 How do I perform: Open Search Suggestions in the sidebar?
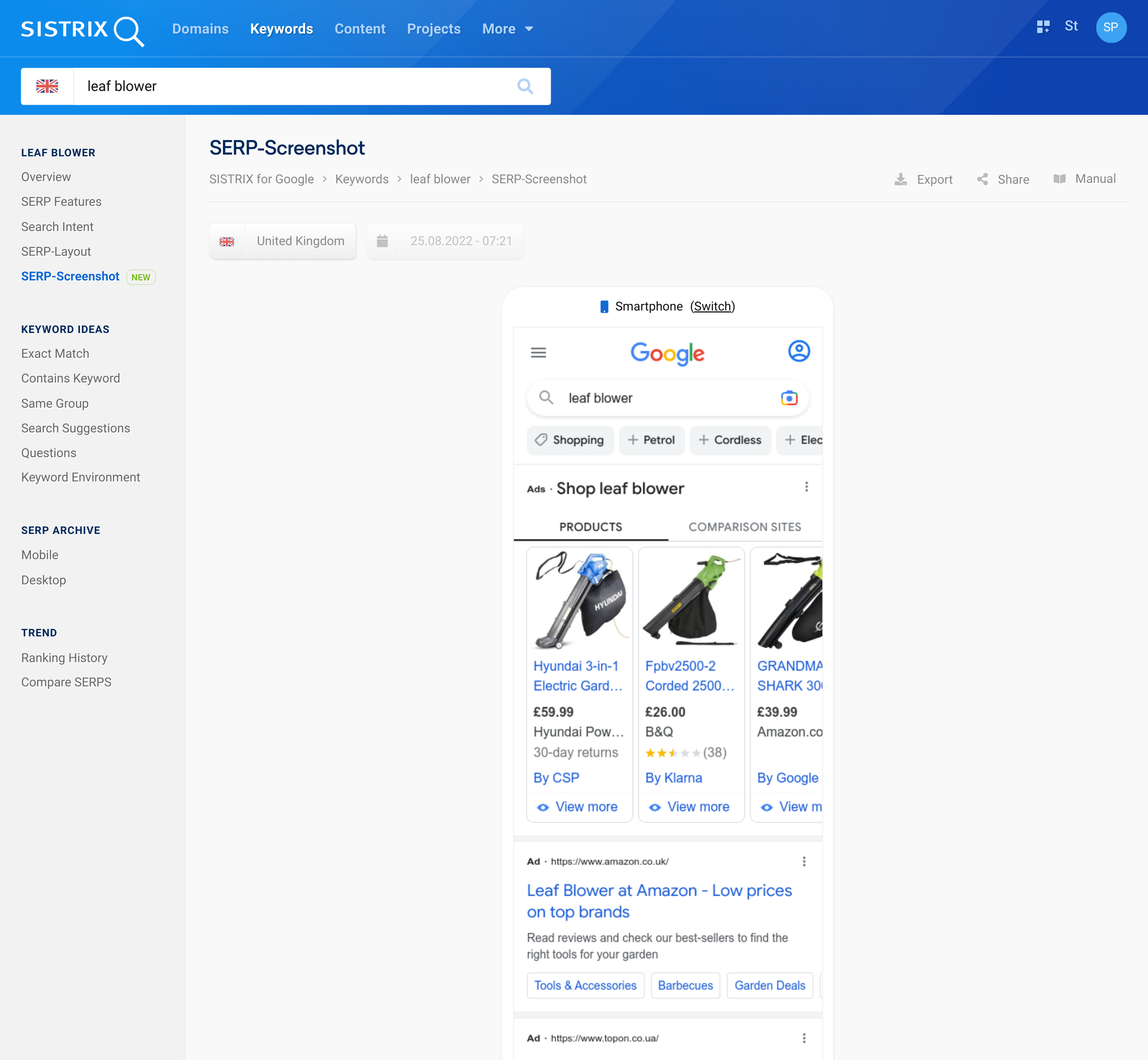(x=76, y=428)
